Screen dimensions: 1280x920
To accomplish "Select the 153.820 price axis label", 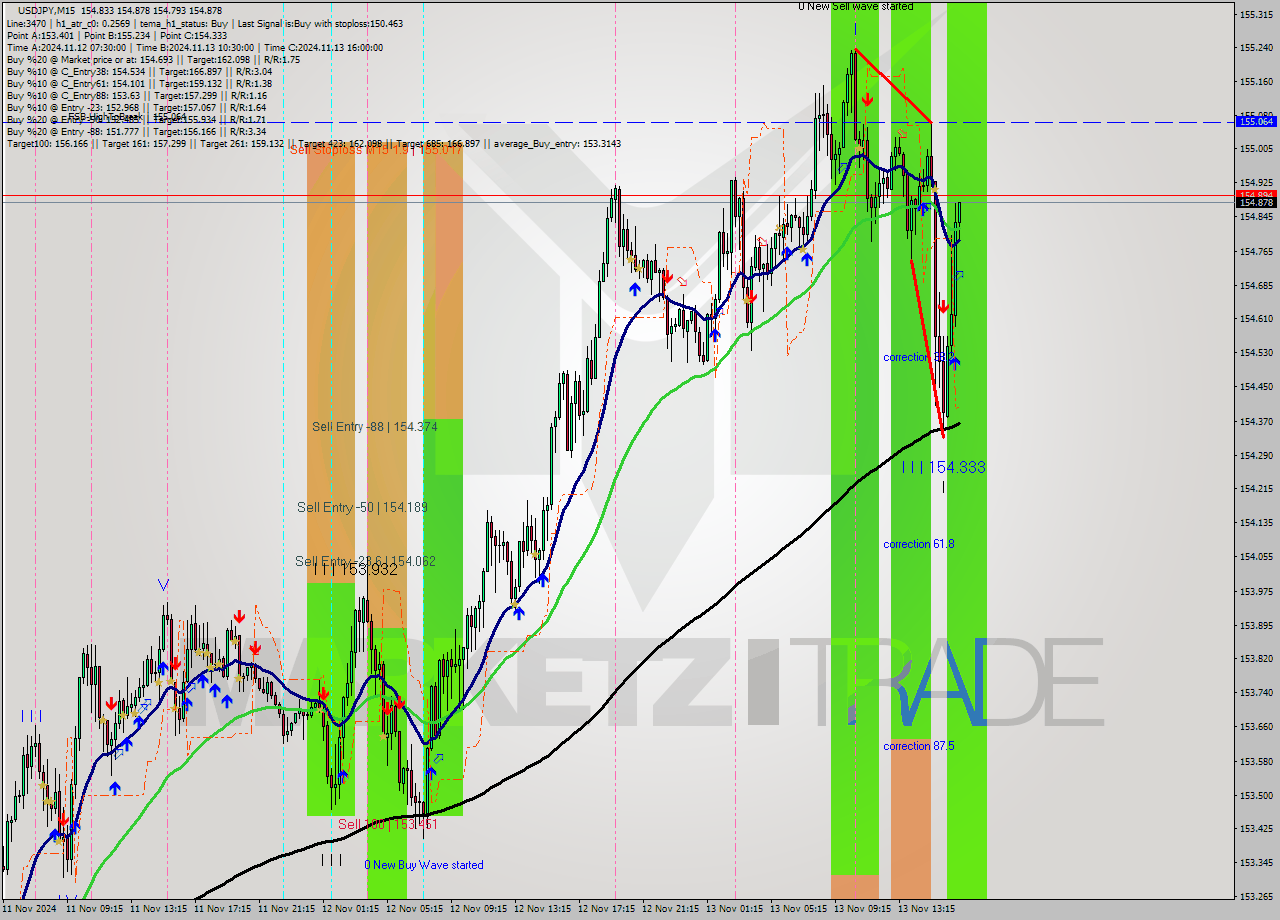I will click(x=1256, y=658).
